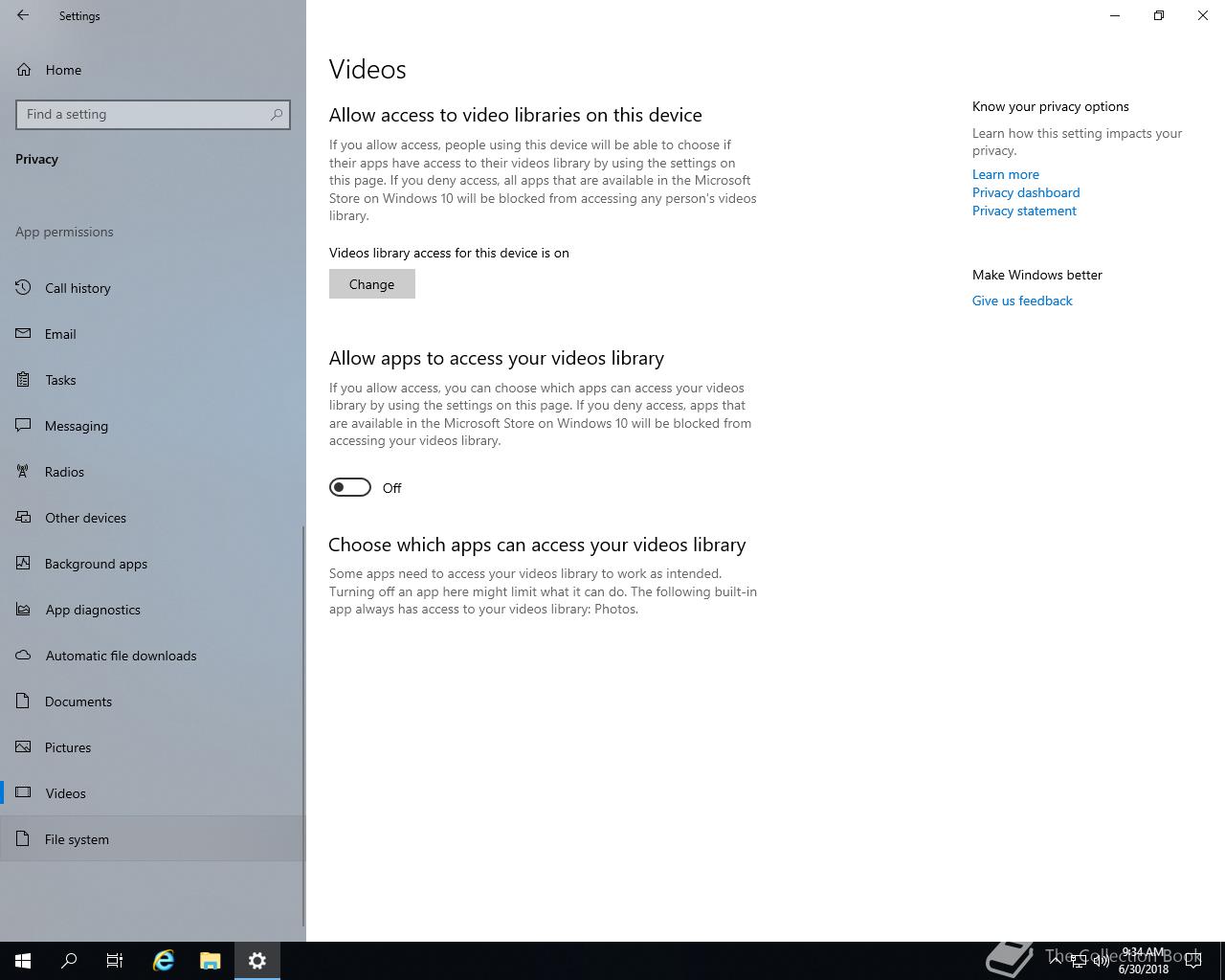Viewport: 1225px width, 980px height.
Task: Select the Pictures image icon
Action: (x=24, y=747)
